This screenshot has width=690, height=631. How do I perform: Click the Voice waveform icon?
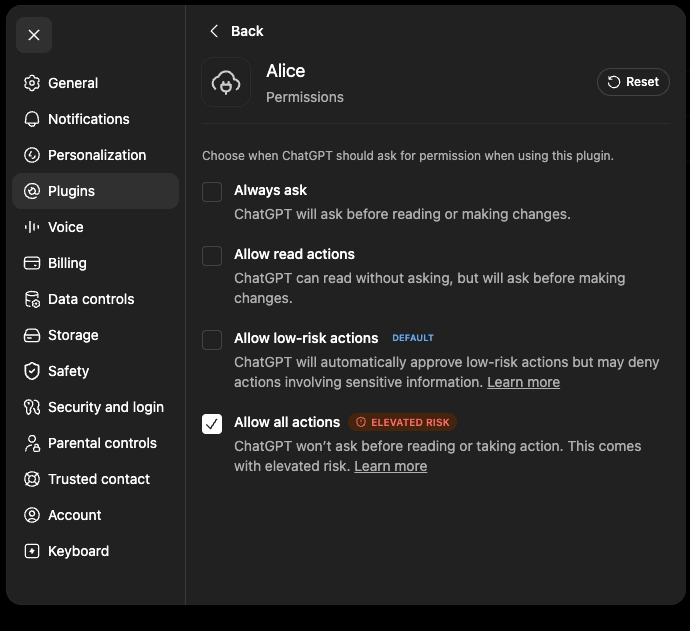click(x=32, y=227)
